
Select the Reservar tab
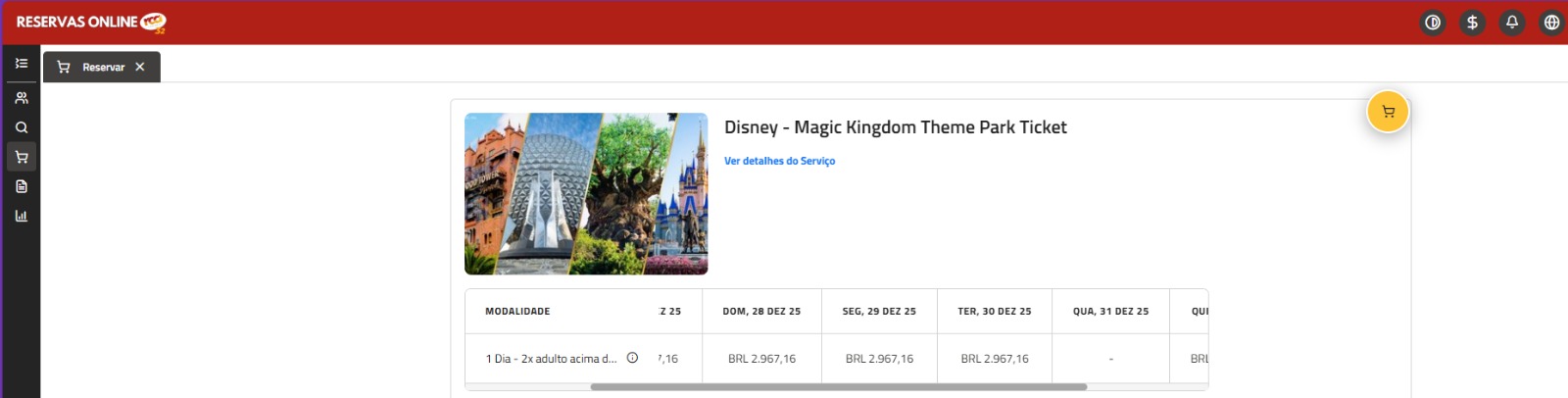coord(102,67)
